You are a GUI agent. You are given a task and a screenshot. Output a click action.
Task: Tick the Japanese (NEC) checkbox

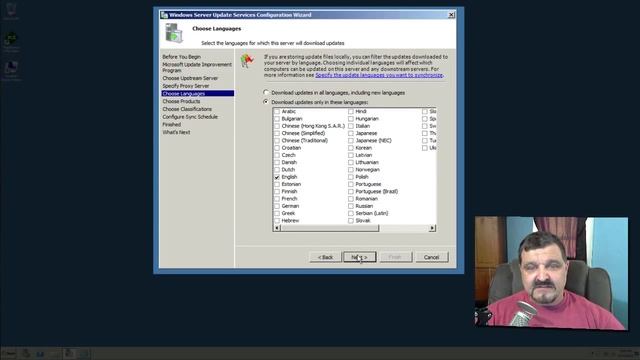click(351, 140)
